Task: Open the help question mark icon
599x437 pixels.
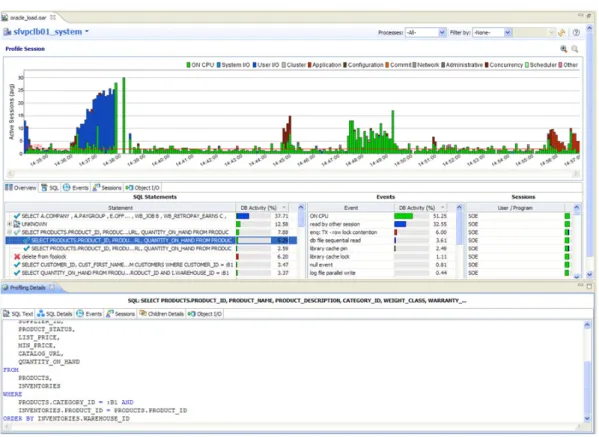Action: (x=576, y=33)
